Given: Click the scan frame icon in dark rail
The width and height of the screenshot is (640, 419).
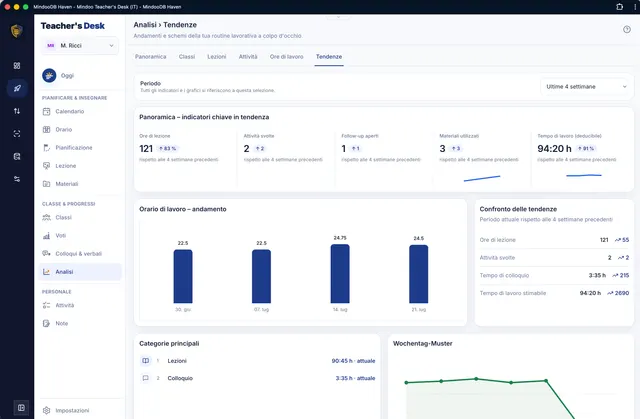Looking at the screenshot, I should [x=17, y=134].
